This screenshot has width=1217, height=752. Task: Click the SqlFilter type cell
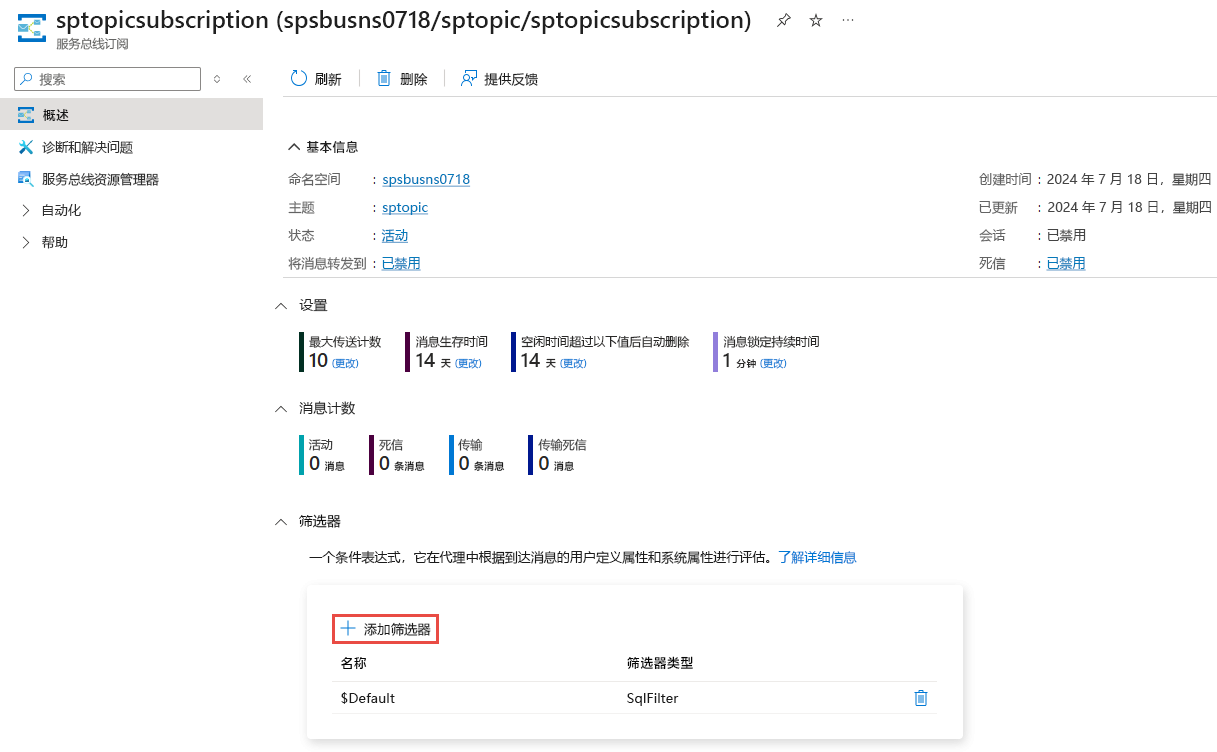tap(652, 698)
